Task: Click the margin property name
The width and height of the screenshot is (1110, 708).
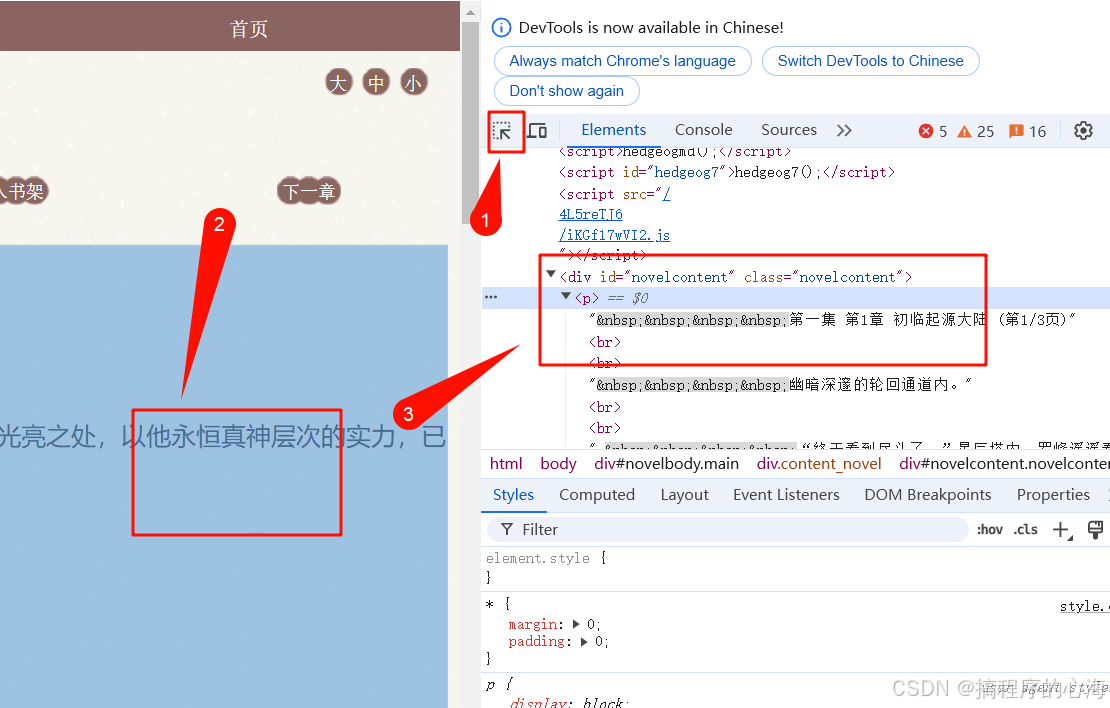Action: 532,624
